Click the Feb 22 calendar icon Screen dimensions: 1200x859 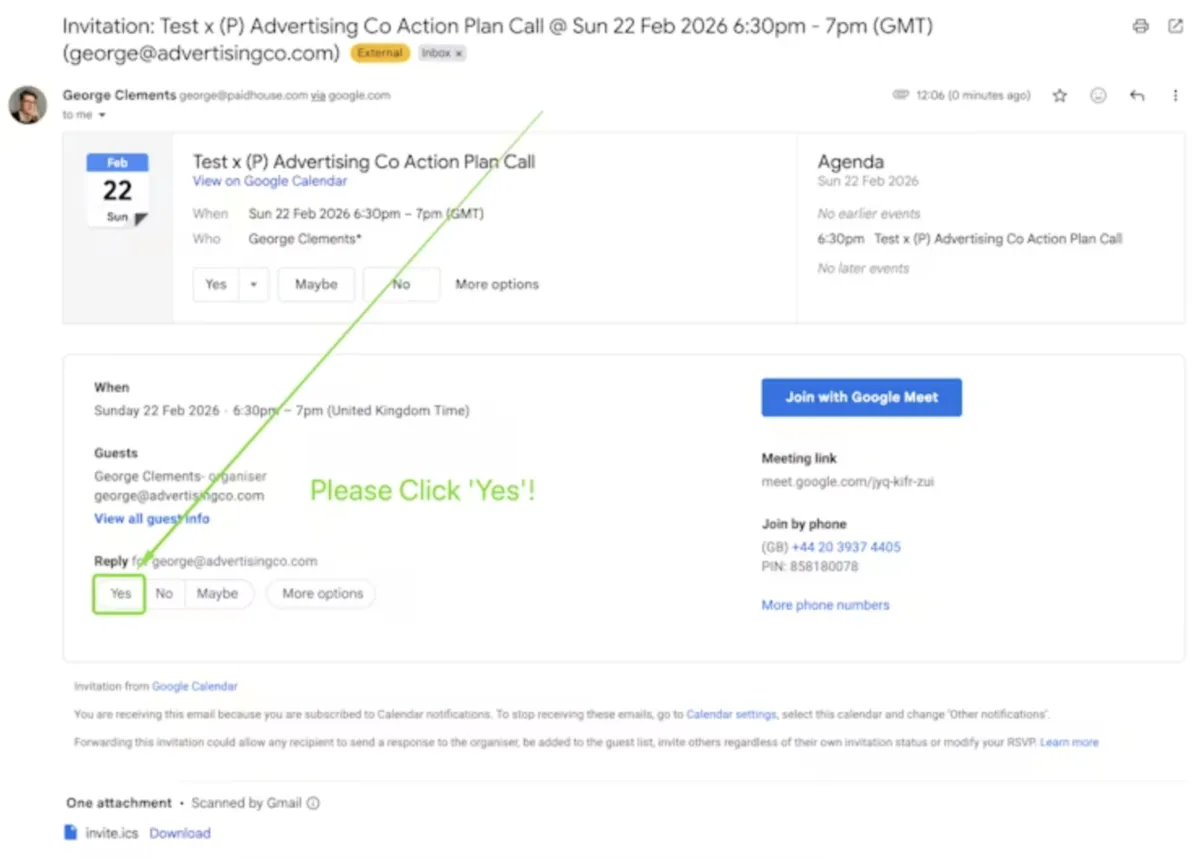tap(117, 189)
